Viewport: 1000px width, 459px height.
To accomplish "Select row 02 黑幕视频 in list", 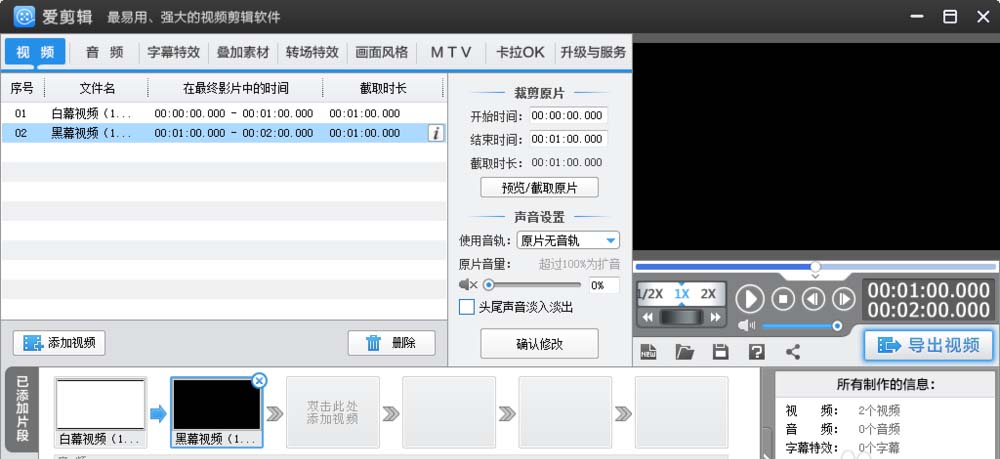I will point(223,133).
